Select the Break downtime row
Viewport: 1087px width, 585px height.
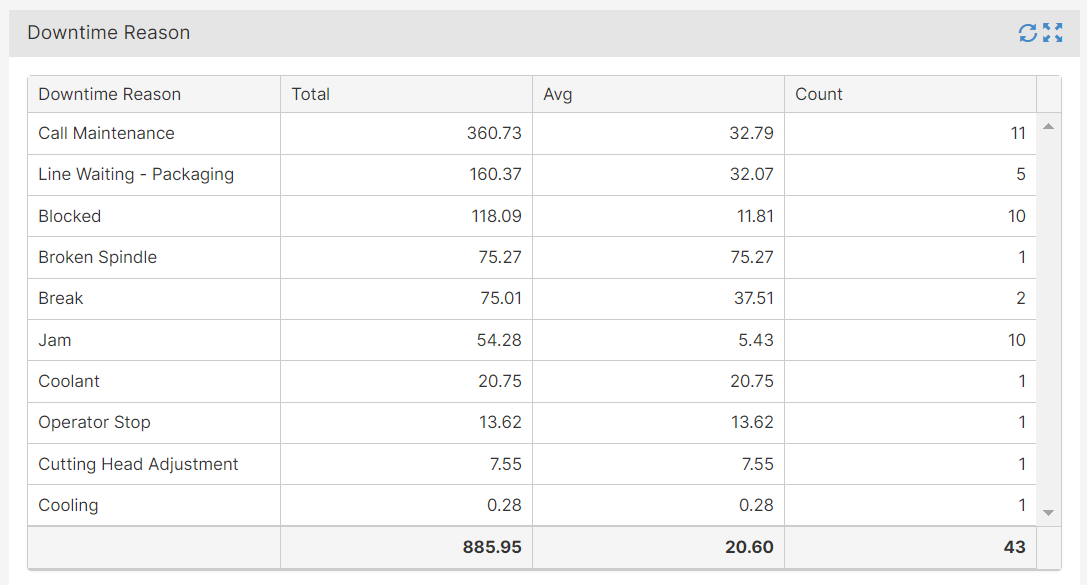click(61, 298)
